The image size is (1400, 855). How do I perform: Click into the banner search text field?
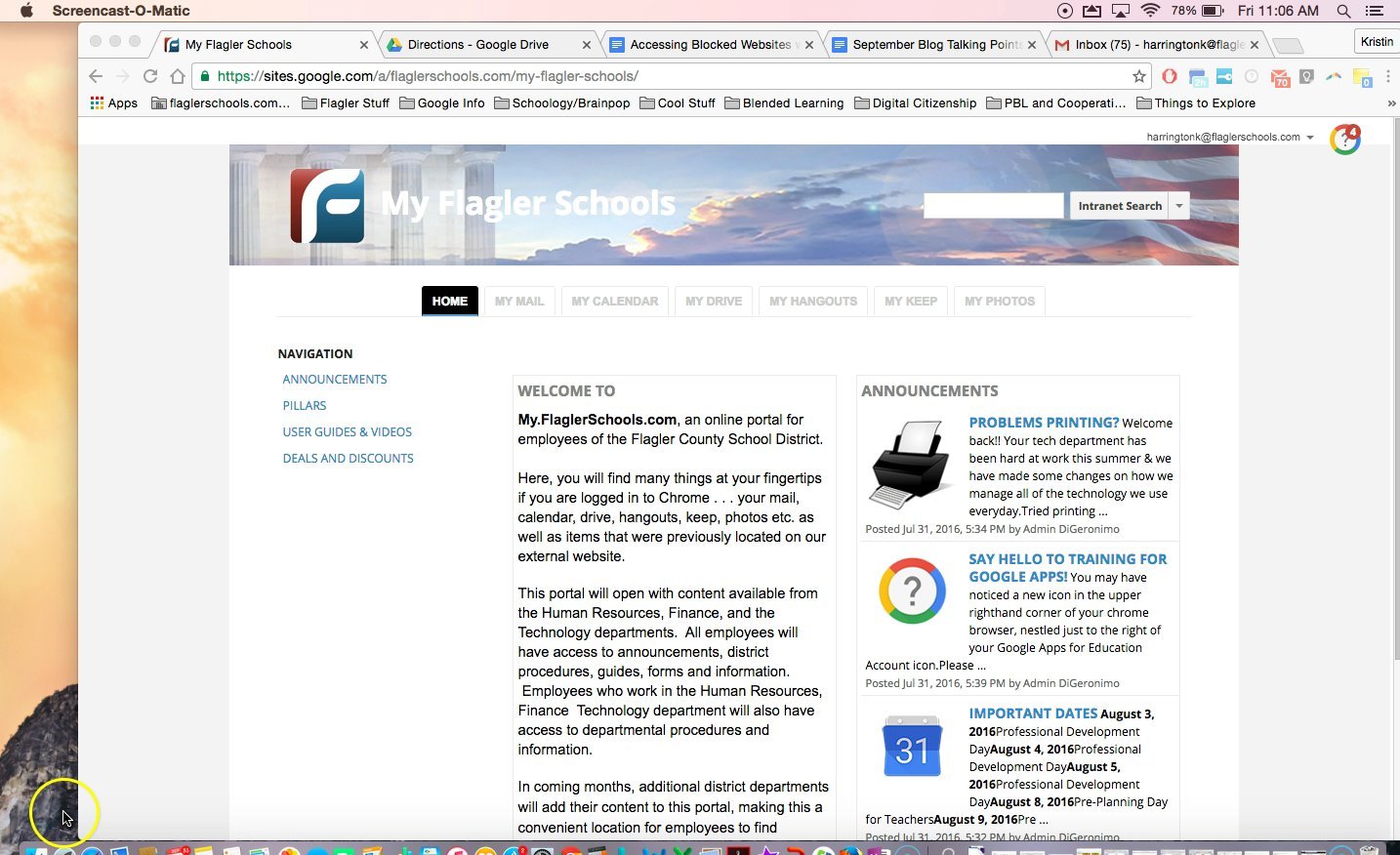click(993, 206)
